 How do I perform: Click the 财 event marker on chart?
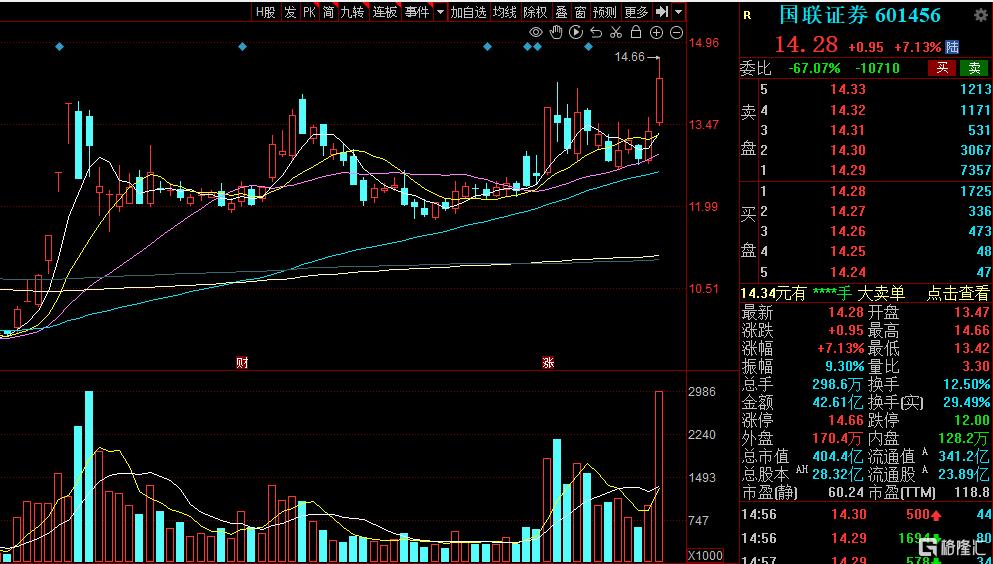coord(242,363)
